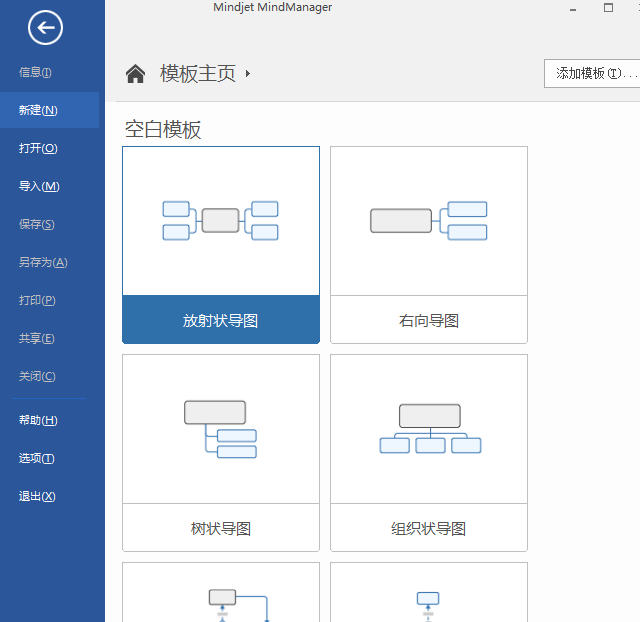Image resolution: width=640 pixels, height=622 pixels.
Task: Click the 添加模板(T)... button
Action: pos(592,73)
